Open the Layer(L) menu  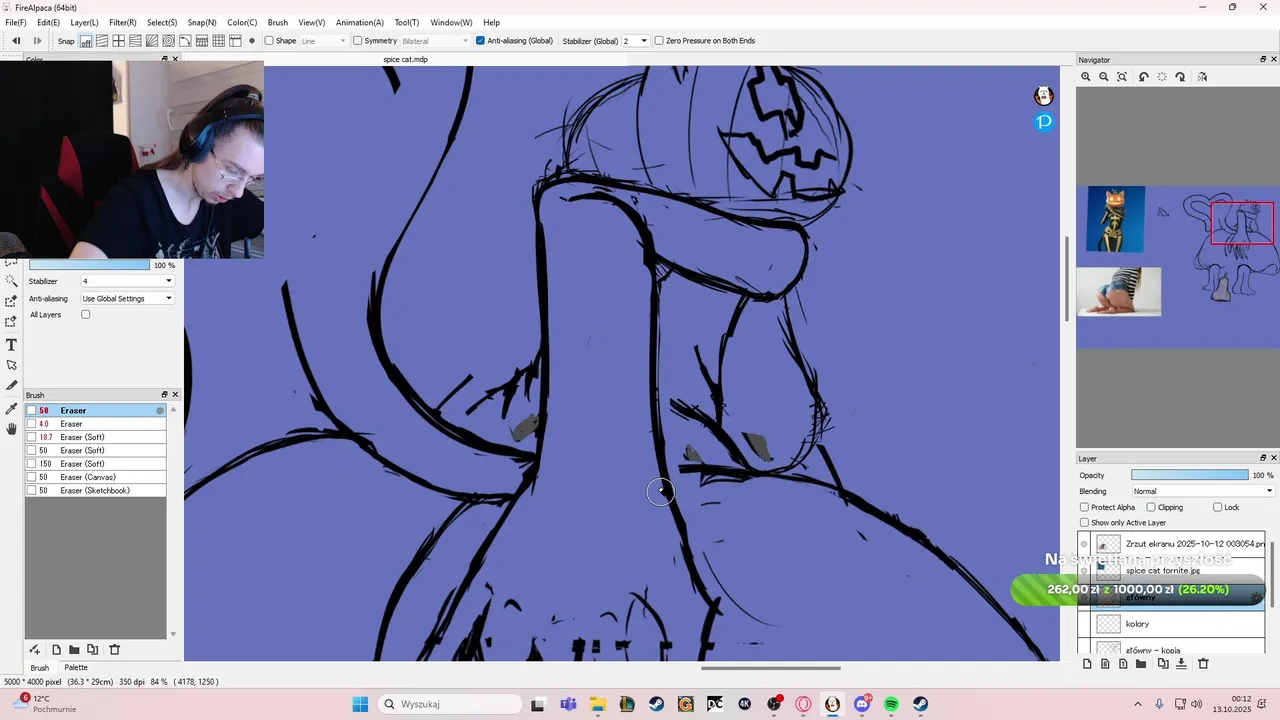click(84, 22)
